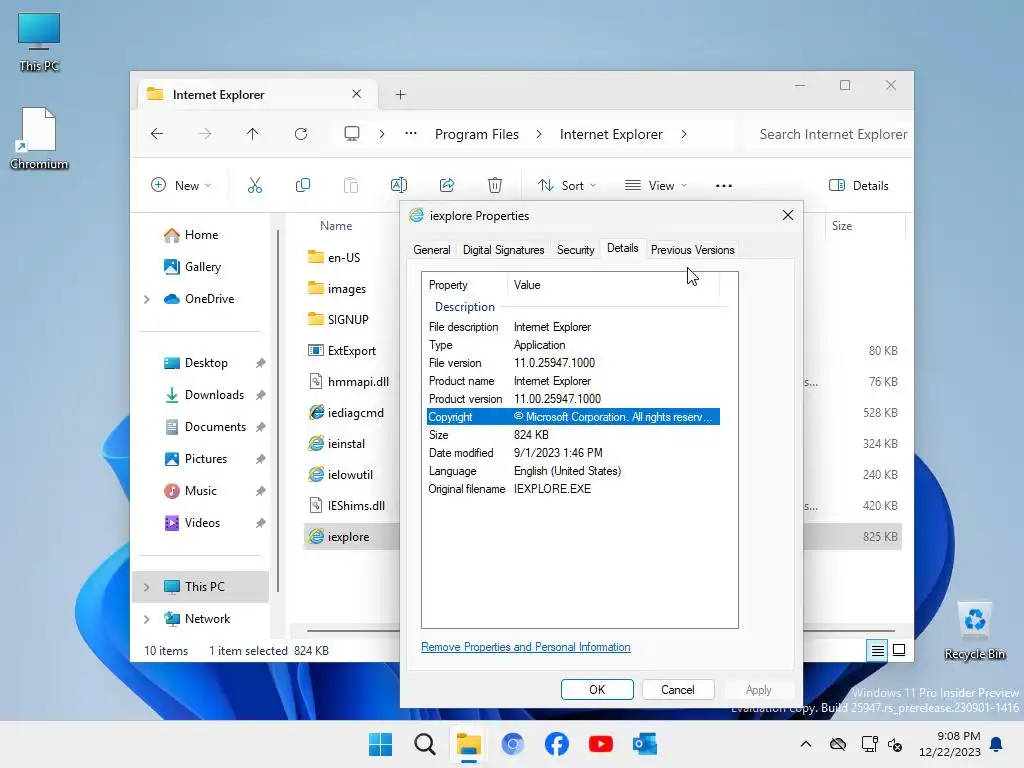Open Documents in navigation pane
The width and height of the screenshot is (1024, 768).
point(215,426)
